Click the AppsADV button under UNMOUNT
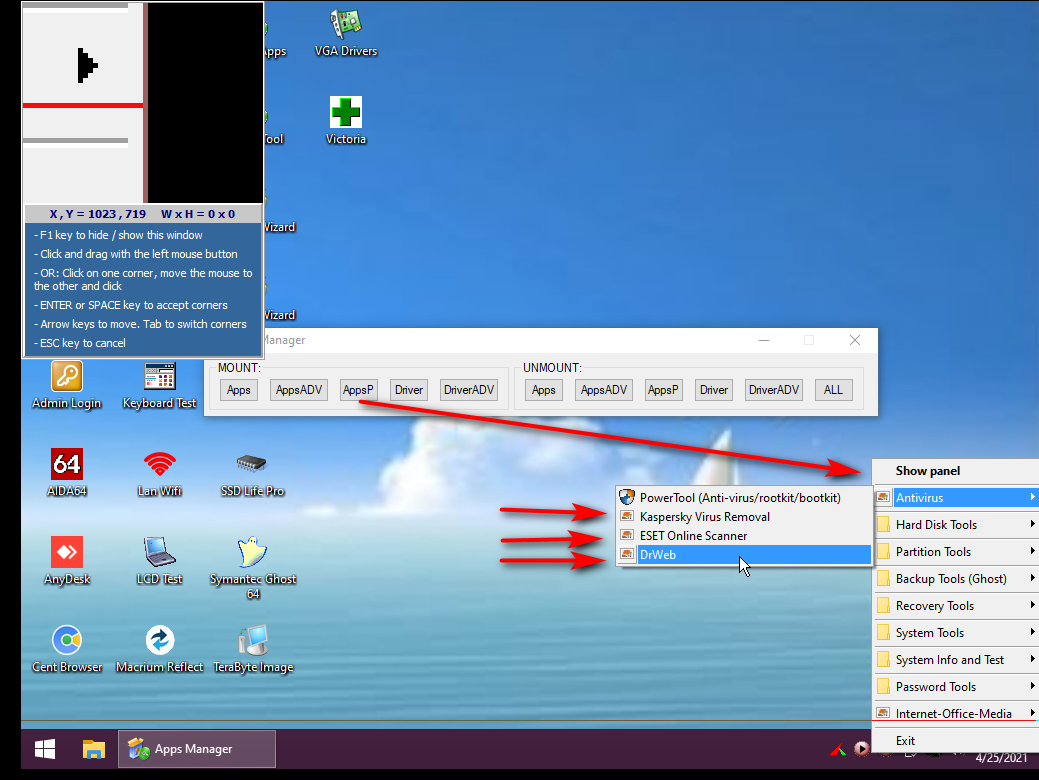 [x=604, y=390]
